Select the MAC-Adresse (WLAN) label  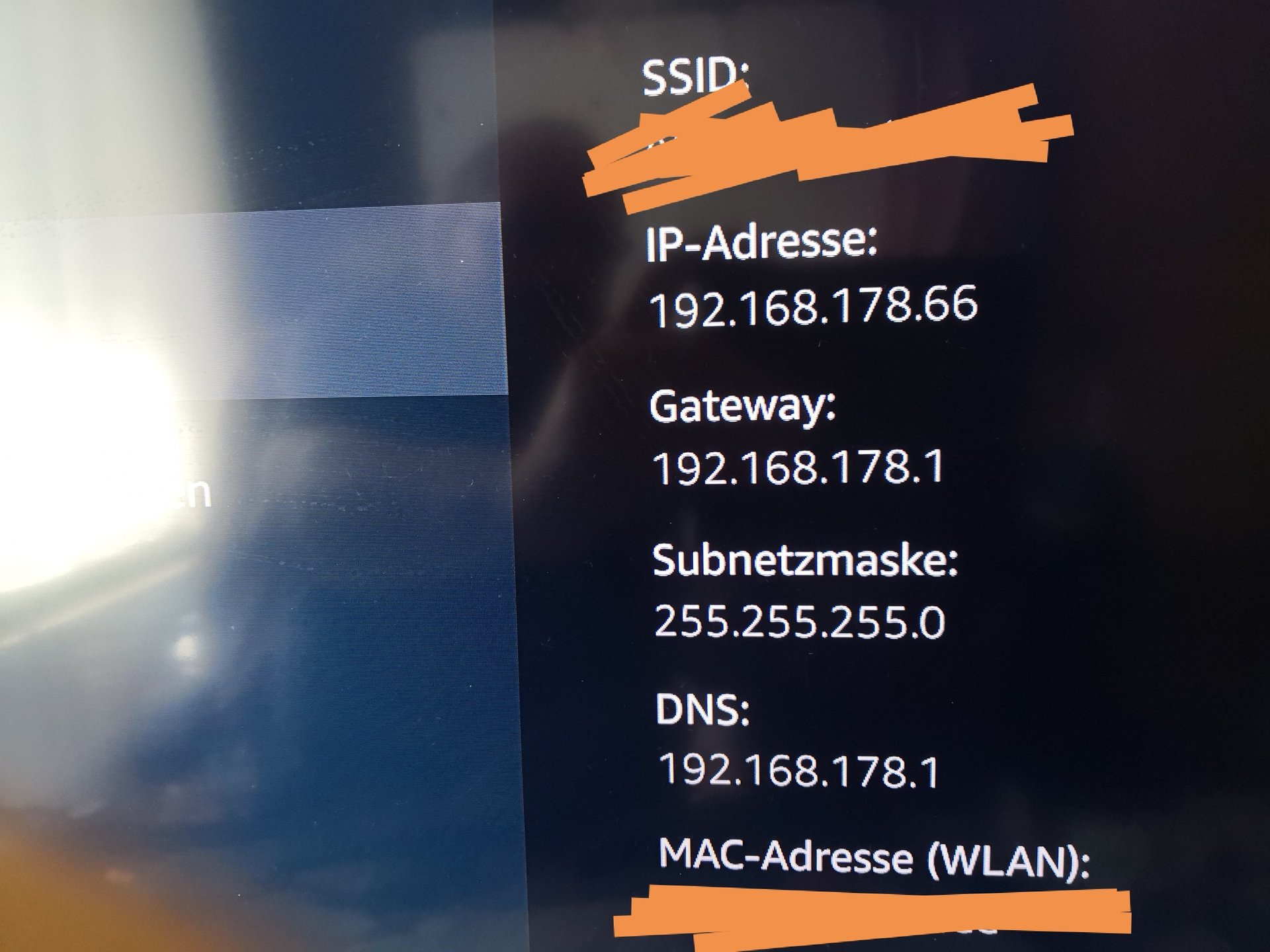coord(873,857)
